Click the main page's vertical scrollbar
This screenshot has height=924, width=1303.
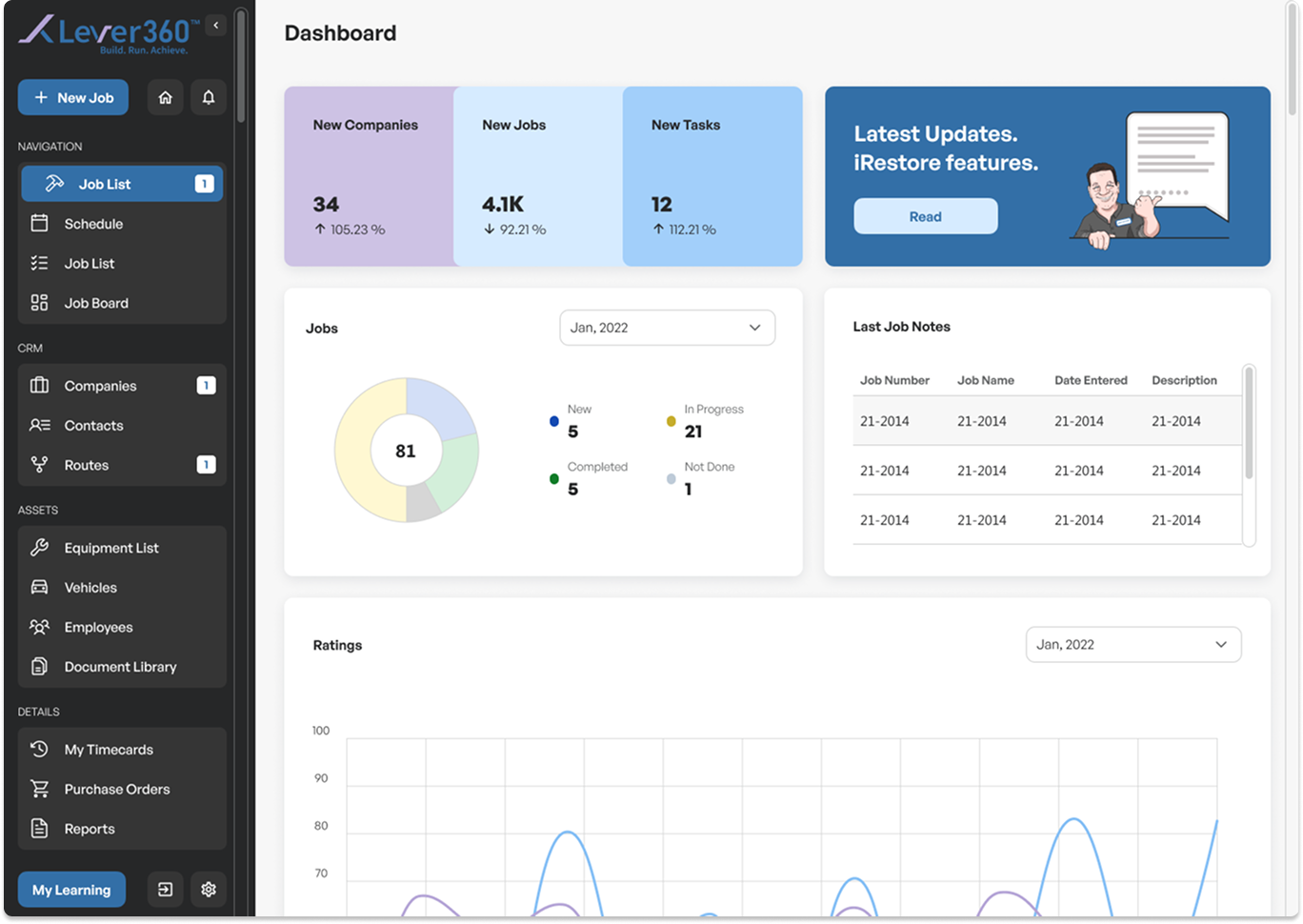point(1292,59)
